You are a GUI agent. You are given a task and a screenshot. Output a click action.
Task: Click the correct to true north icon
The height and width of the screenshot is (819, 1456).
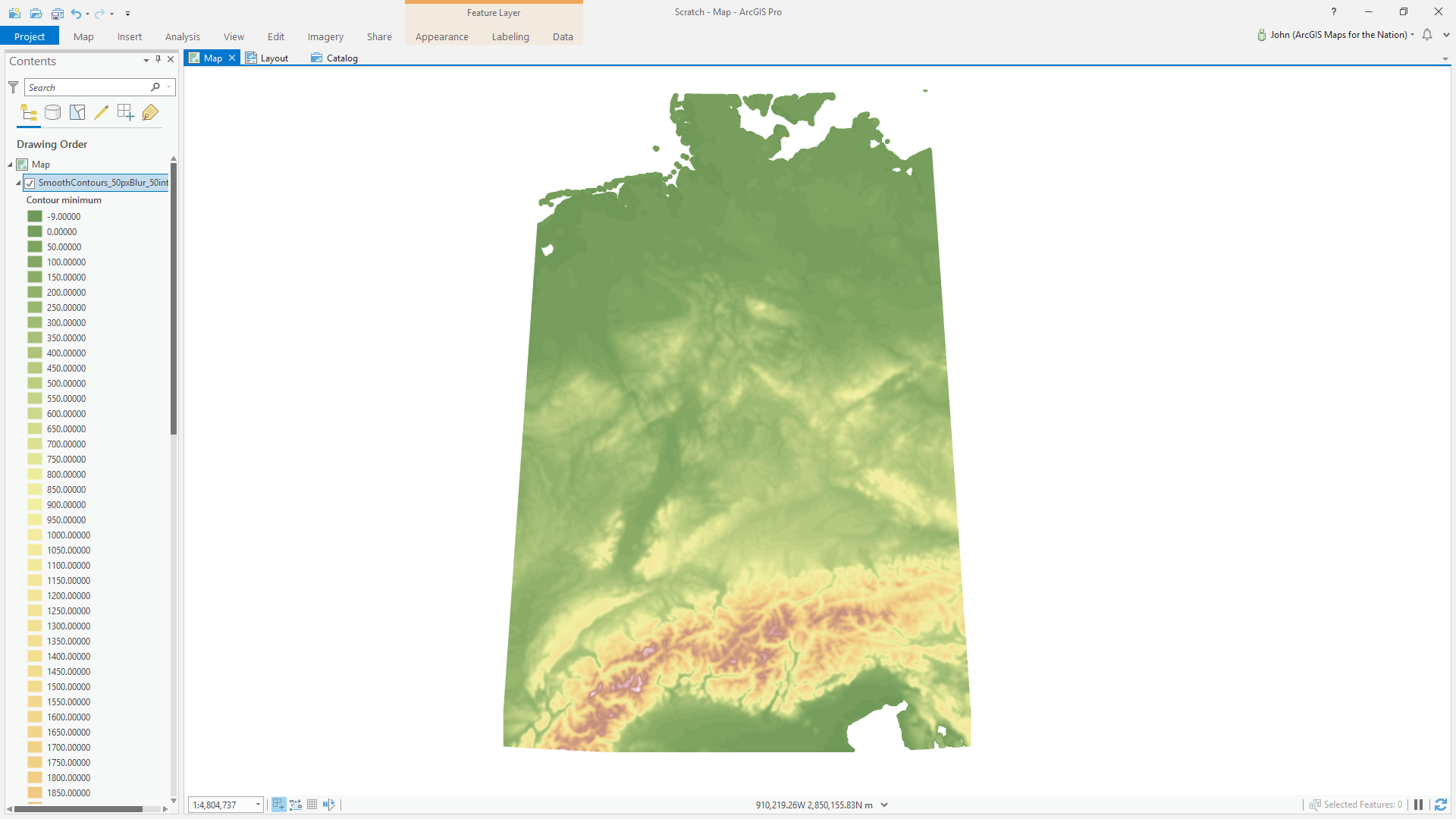point(328,805)
